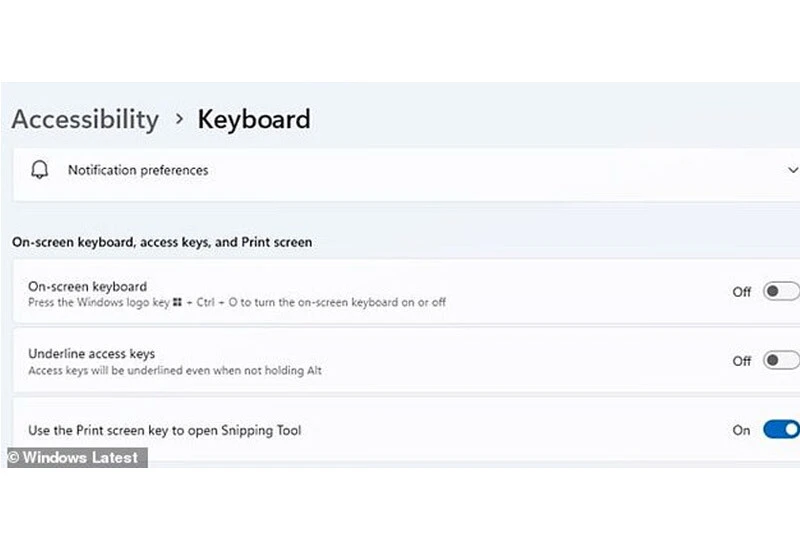Click the On-screen keyboard setting label
Image resolution: width=800 pixels, height=551 pixels.
point(87,286)
